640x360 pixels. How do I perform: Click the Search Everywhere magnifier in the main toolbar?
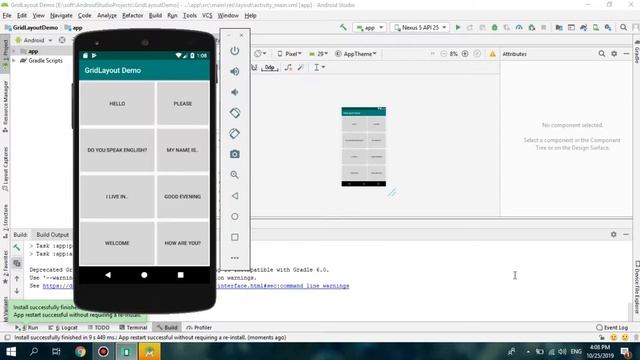coord(623,27)
